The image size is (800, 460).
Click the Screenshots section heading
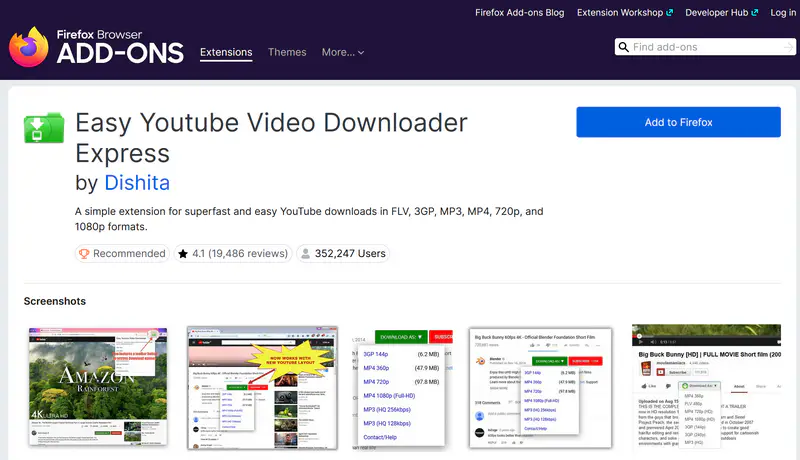tap(55, 301)
